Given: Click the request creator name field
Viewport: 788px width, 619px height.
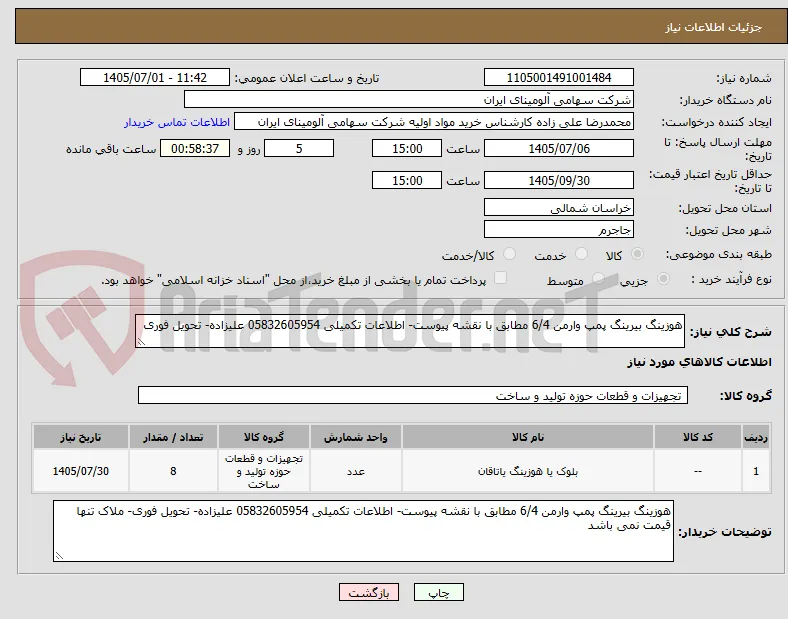Looking at the screenshot, I should [x=434, y=122].
